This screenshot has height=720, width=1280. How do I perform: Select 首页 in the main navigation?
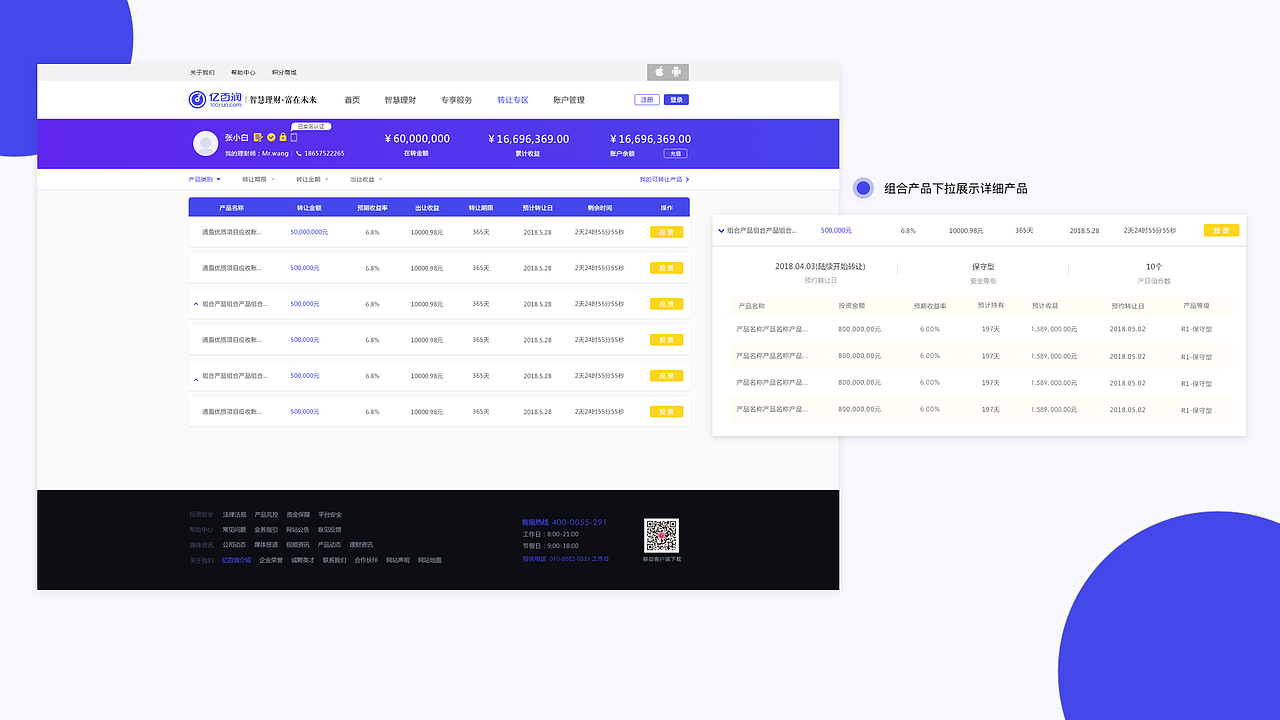[351, 100]
